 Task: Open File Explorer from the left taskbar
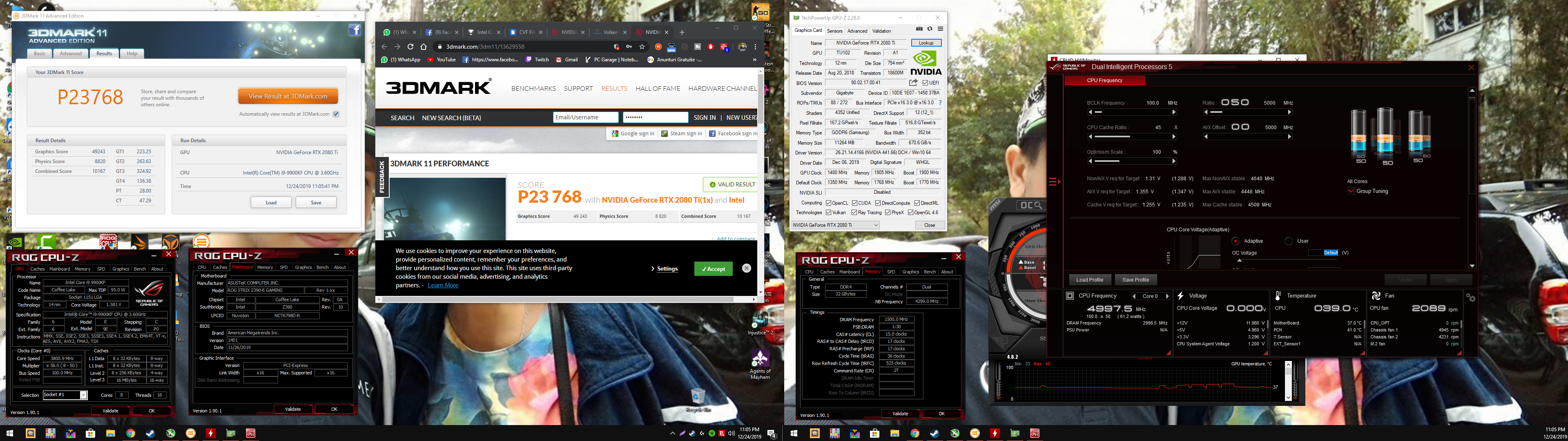[110, 434]
